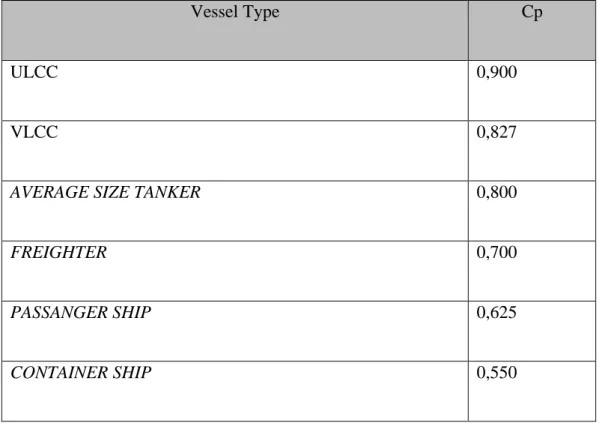Select the 0,700 Cp value
Viewport: 599px width, 423px height.
[x=497, y=252]
